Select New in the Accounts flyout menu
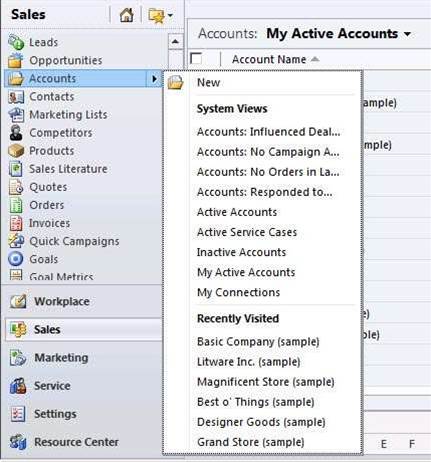 click(x=208, y=82)
